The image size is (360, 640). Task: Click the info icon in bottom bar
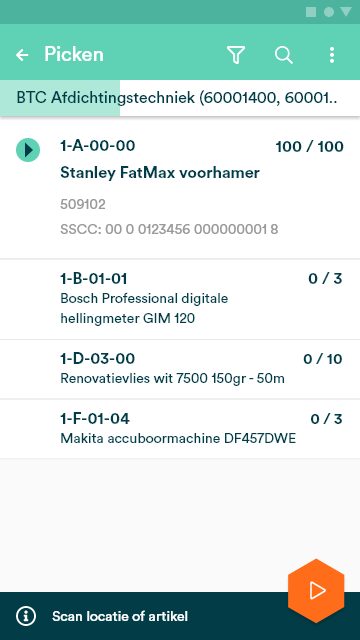pyautogui.click(x=26, y=616)
